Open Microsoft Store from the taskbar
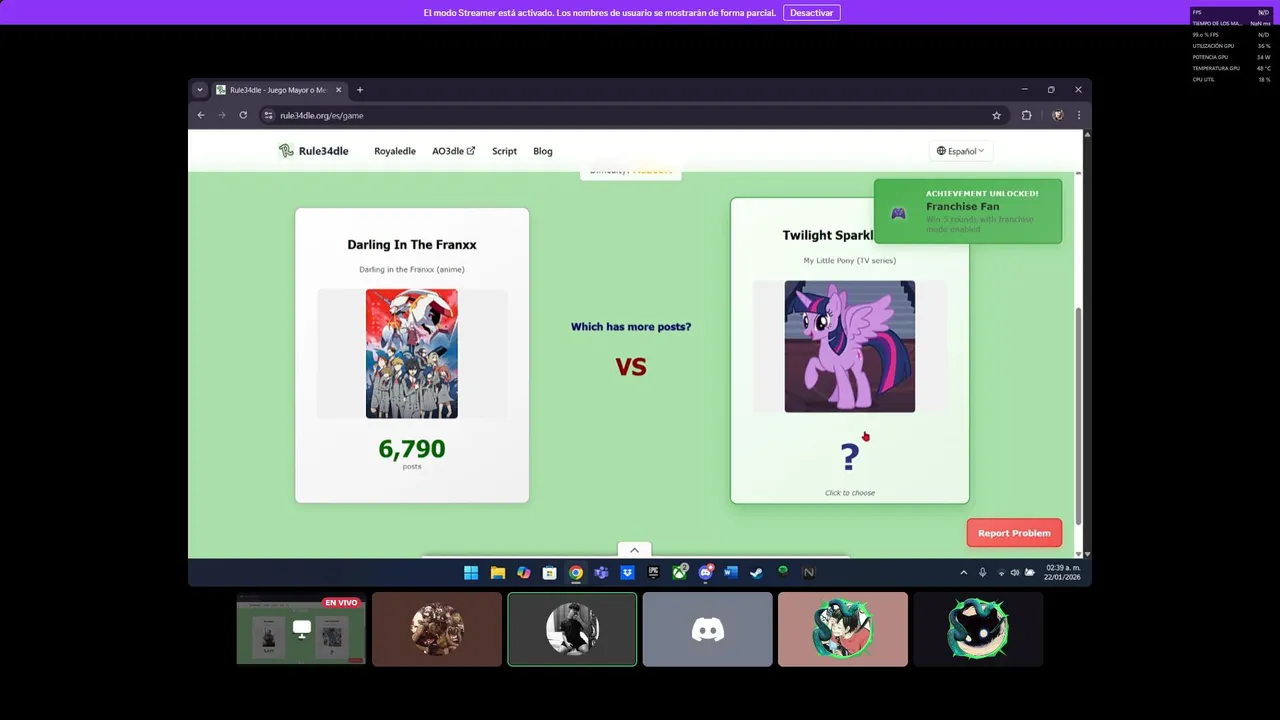 (x=549, y=573)
